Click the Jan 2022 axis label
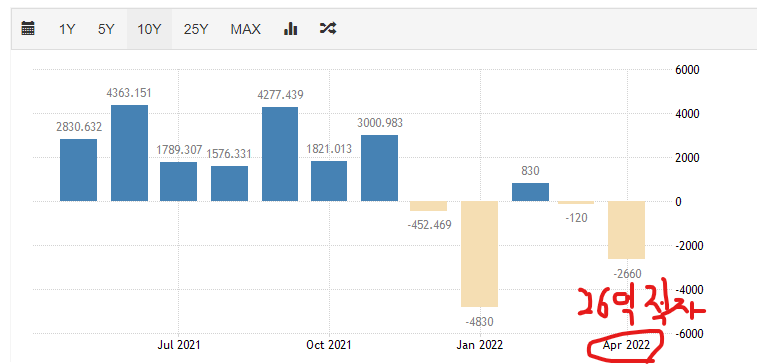Screen dimensions: 757x364 pyautogui.click(x=480, y=345)
